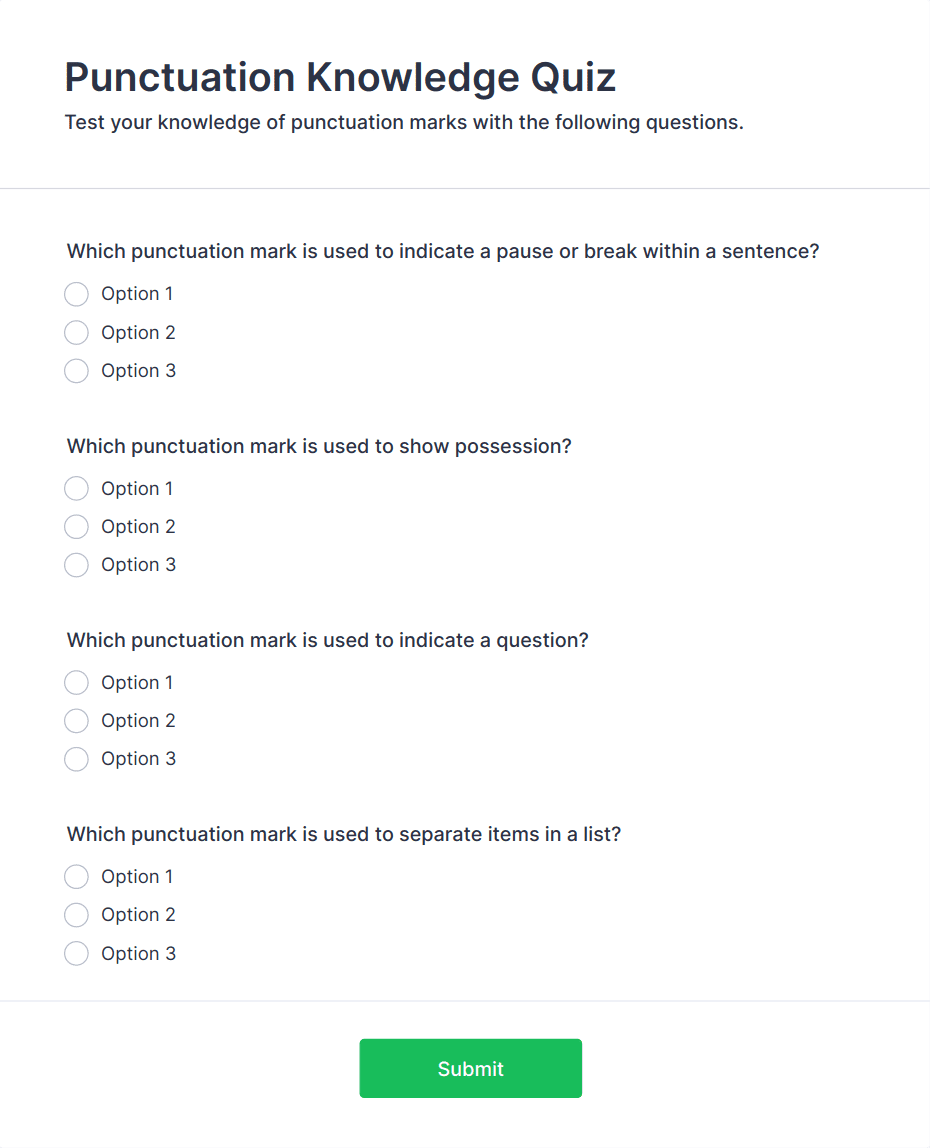Screen dimensions: 930x1148
Task: Select Option 2 for the list separation question
Action: point(76,915)
